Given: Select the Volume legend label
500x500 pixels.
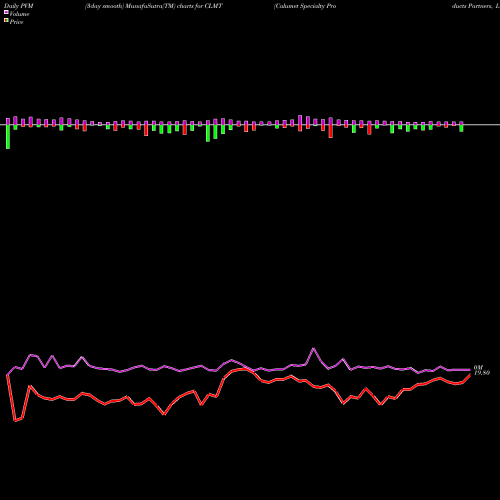Looking at the screenshot, I should [19, 14].
